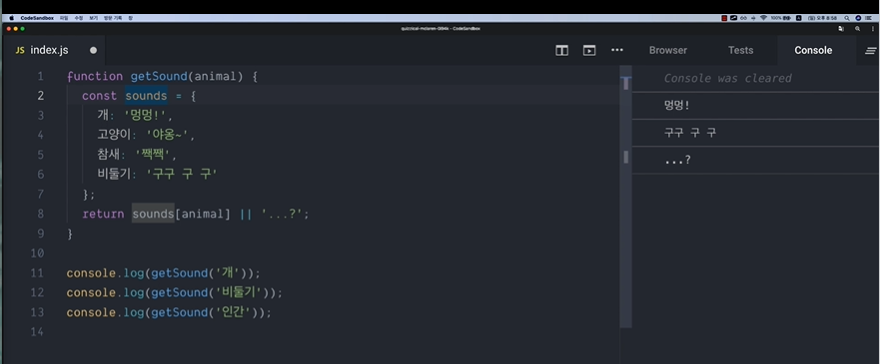Open the Apple menu
This screenshot has height=364, width=883.
click(11, 18)
